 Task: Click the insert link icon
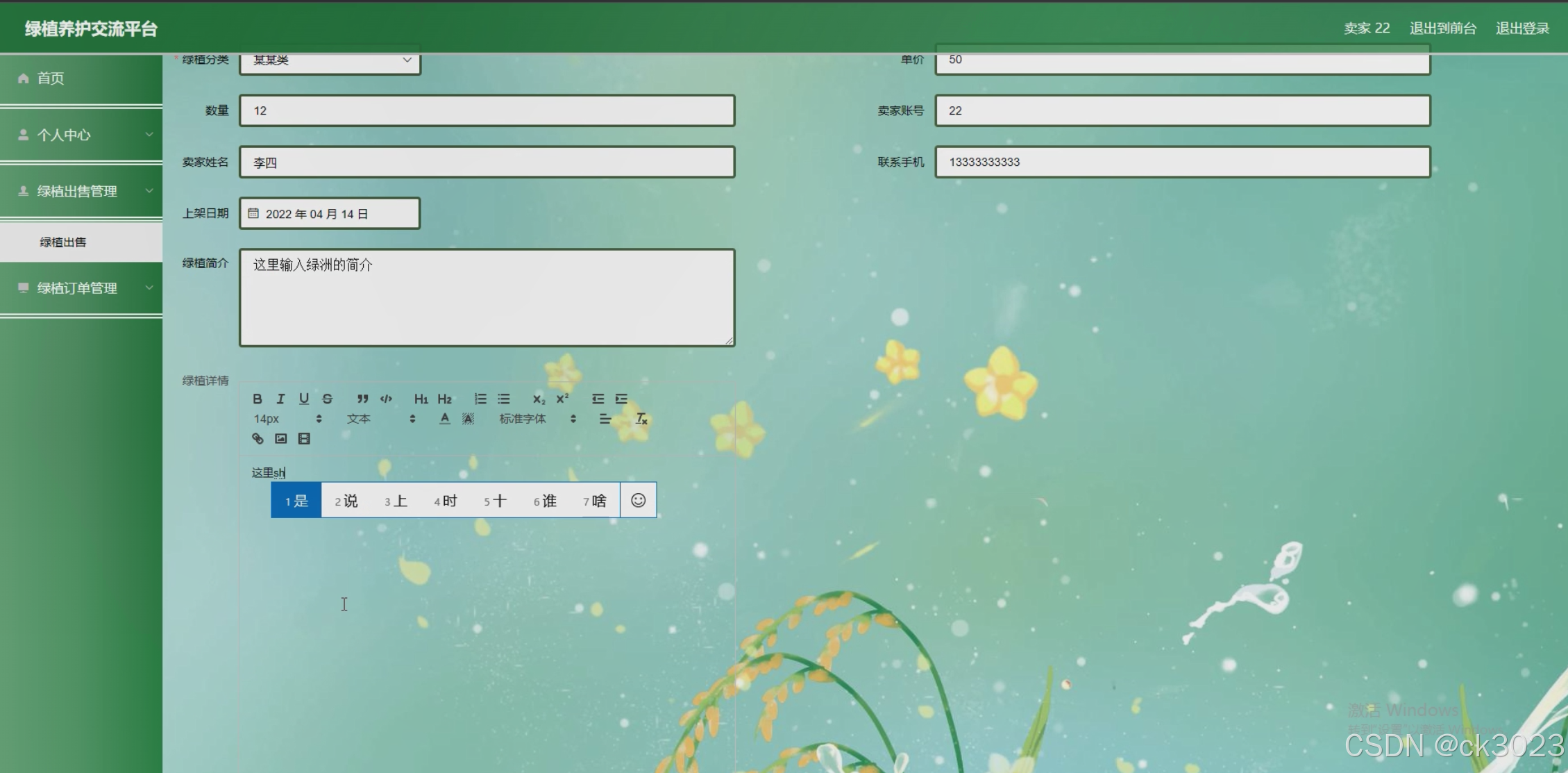(x=258, y=438)
